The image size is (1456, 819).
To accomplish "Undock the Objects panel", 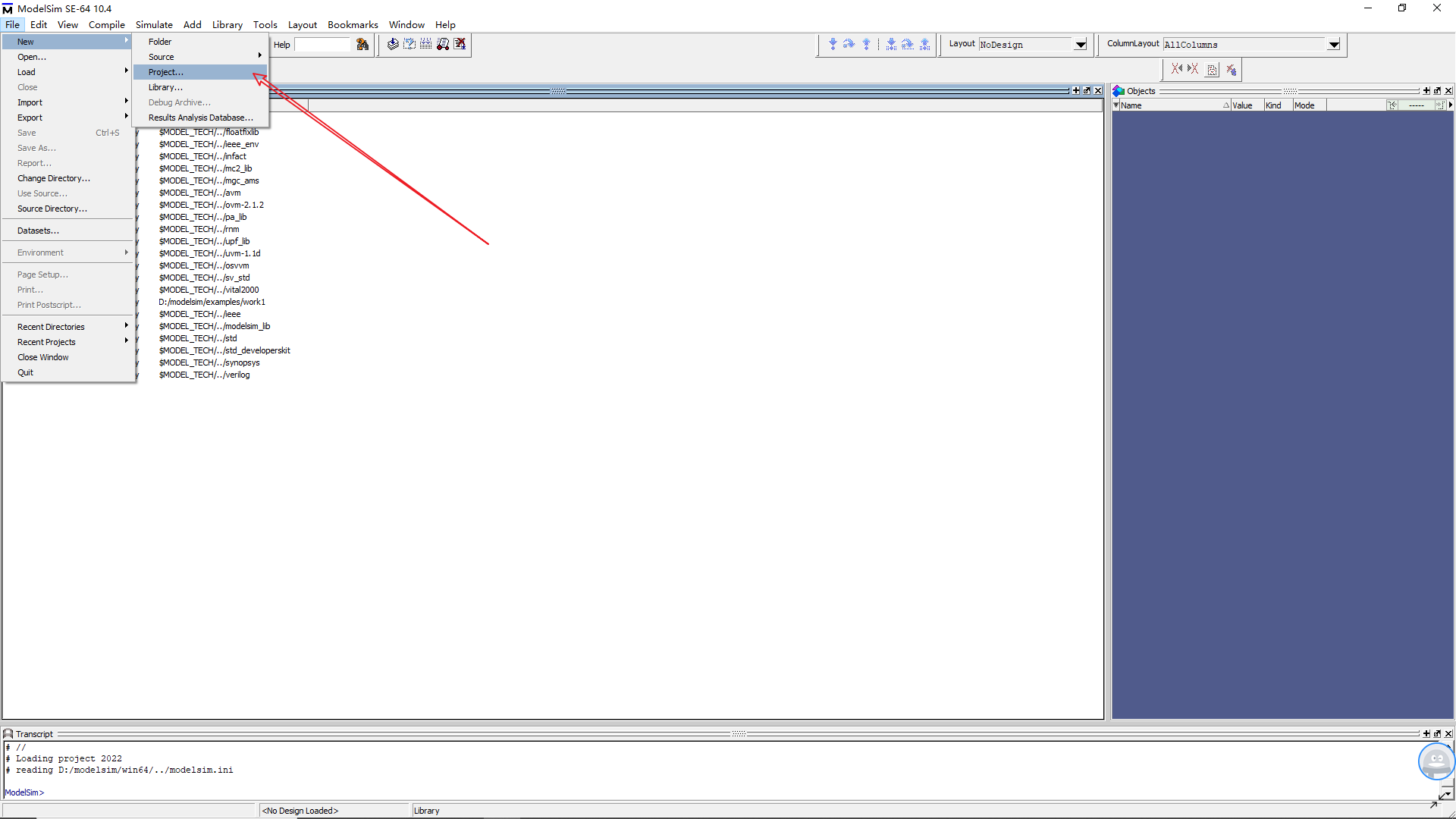I will coord(1437,91).
